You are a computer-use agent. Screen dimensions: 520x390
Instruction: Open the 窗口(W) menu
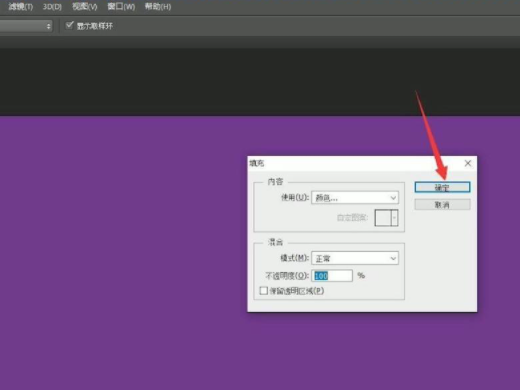click(x=121, y=7)
